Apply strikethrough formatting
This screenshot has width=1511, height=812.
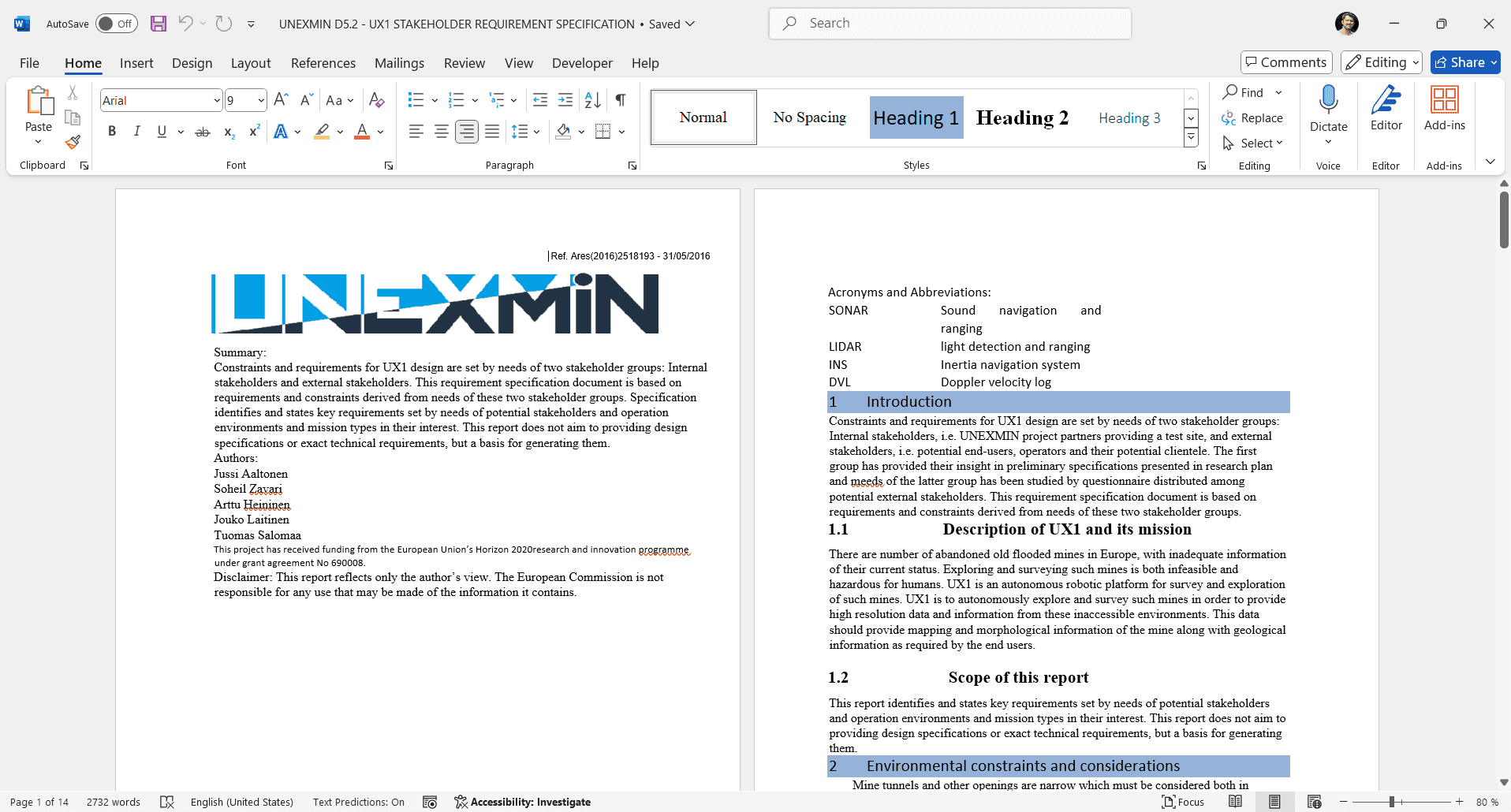[x=203, y=132]
